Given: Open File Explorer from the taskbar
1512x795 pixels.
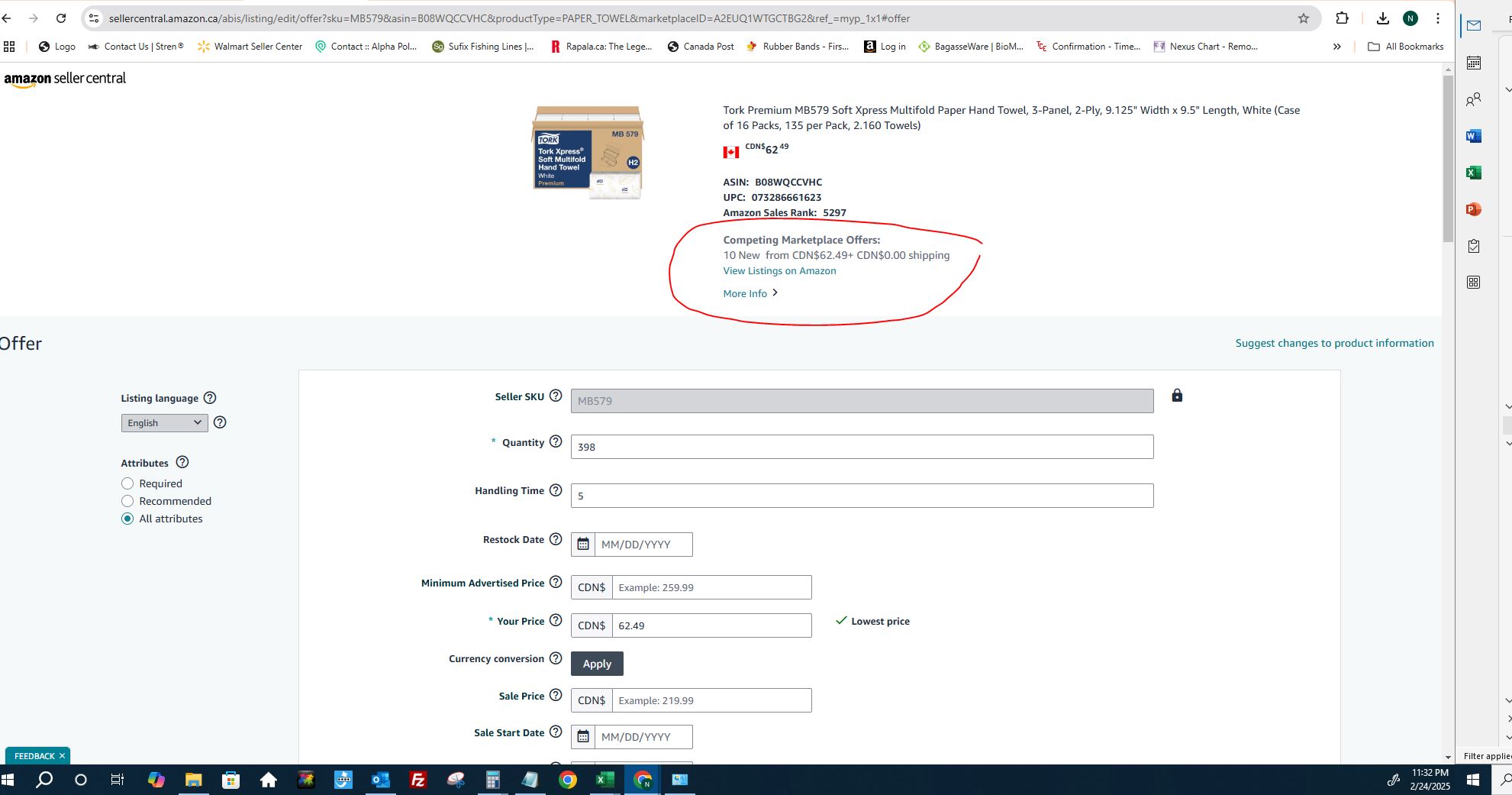Looking at the screenshot, I should (x=194, y=780).
